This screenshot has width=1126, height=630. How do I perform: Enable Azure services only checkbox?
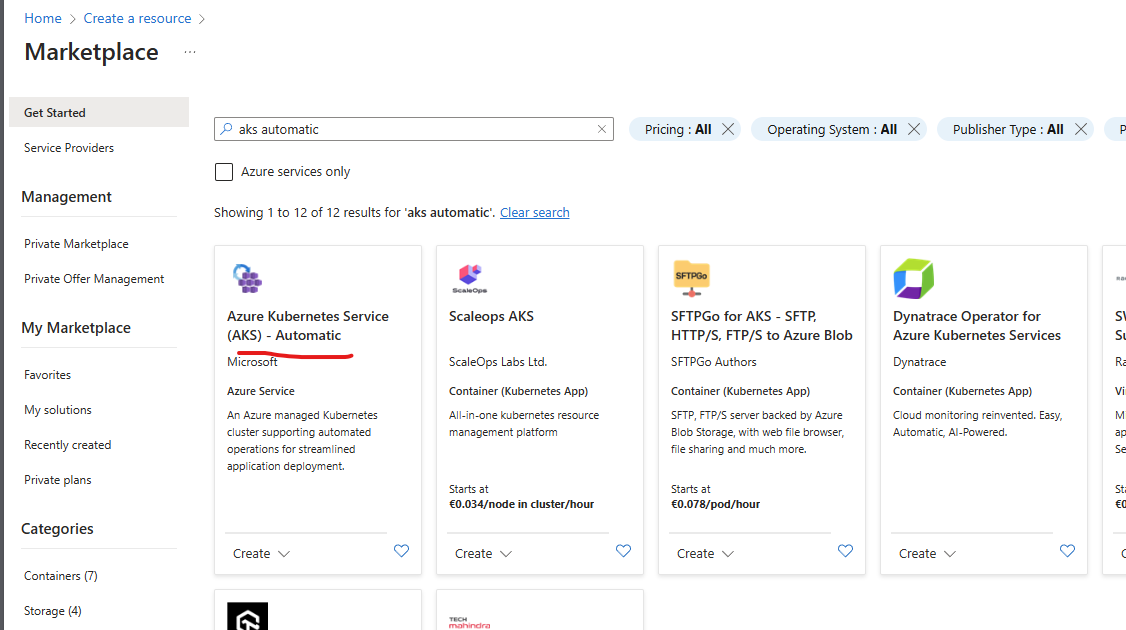(x=224, y=172)
